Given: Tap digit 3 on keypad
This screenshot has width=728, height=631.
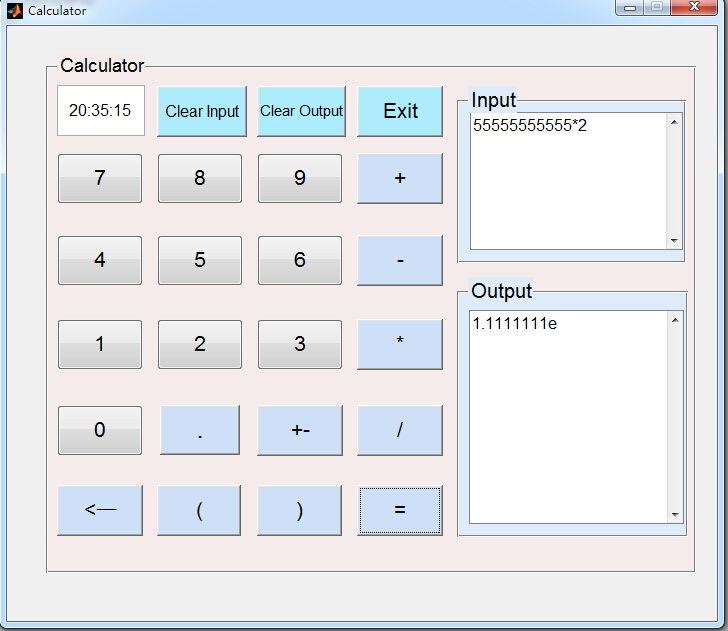Looking at the screenshot, I should point(300,345).
